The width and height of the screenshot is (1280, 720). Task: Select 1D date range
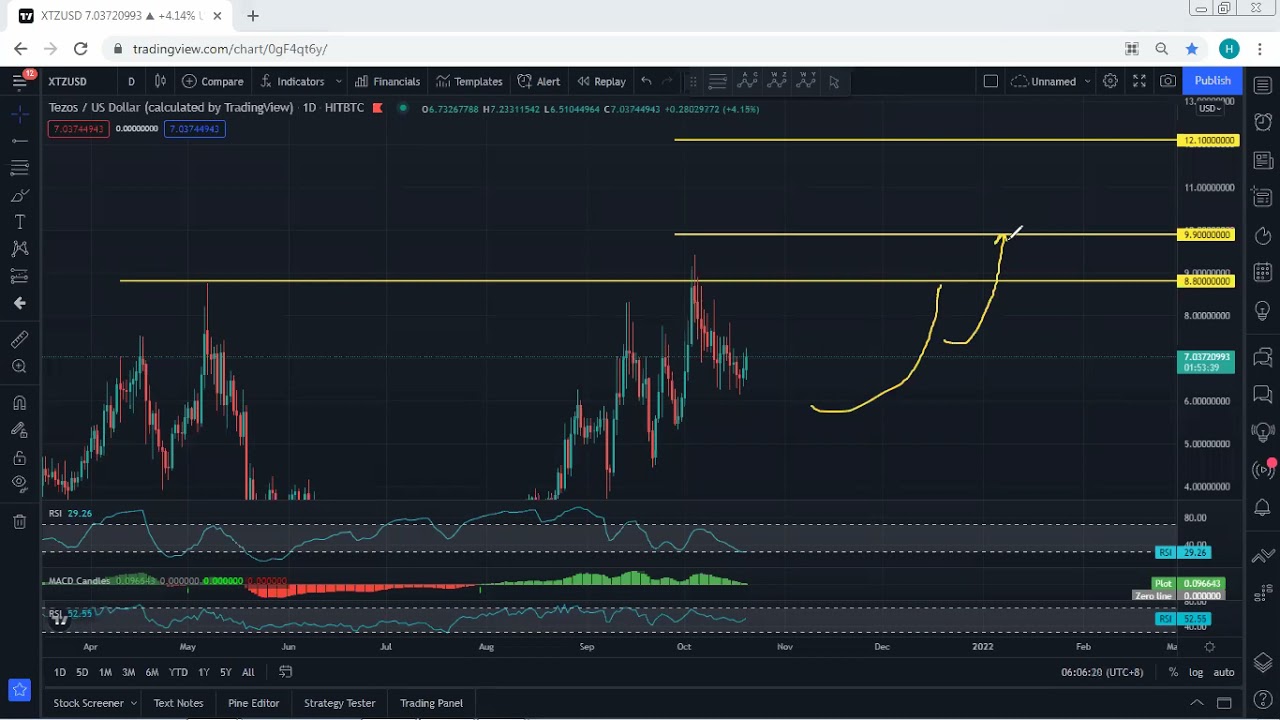(x=60, y=673)
